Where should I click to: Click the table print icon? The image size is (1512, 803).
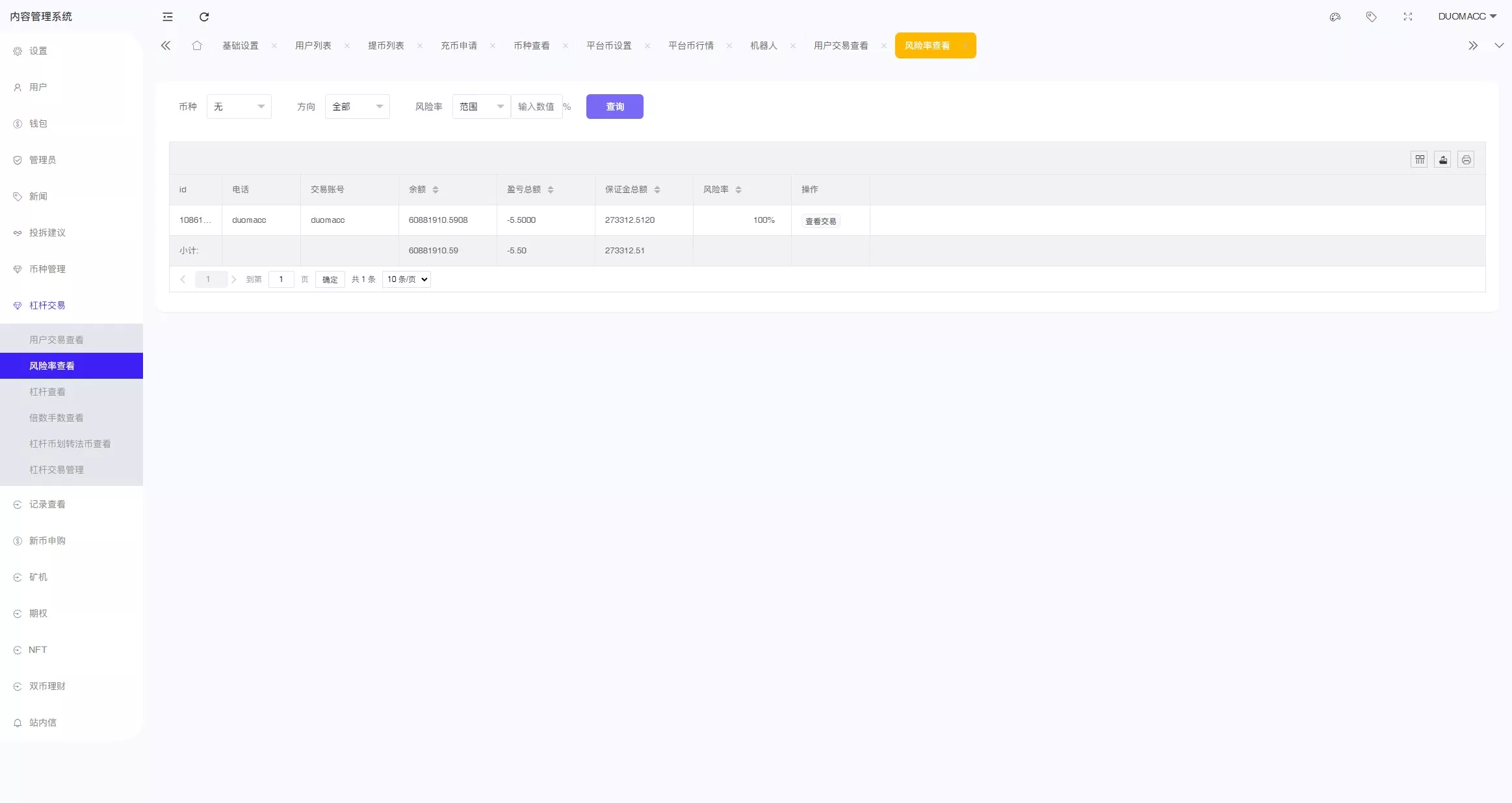click(x=1466, y=160)
